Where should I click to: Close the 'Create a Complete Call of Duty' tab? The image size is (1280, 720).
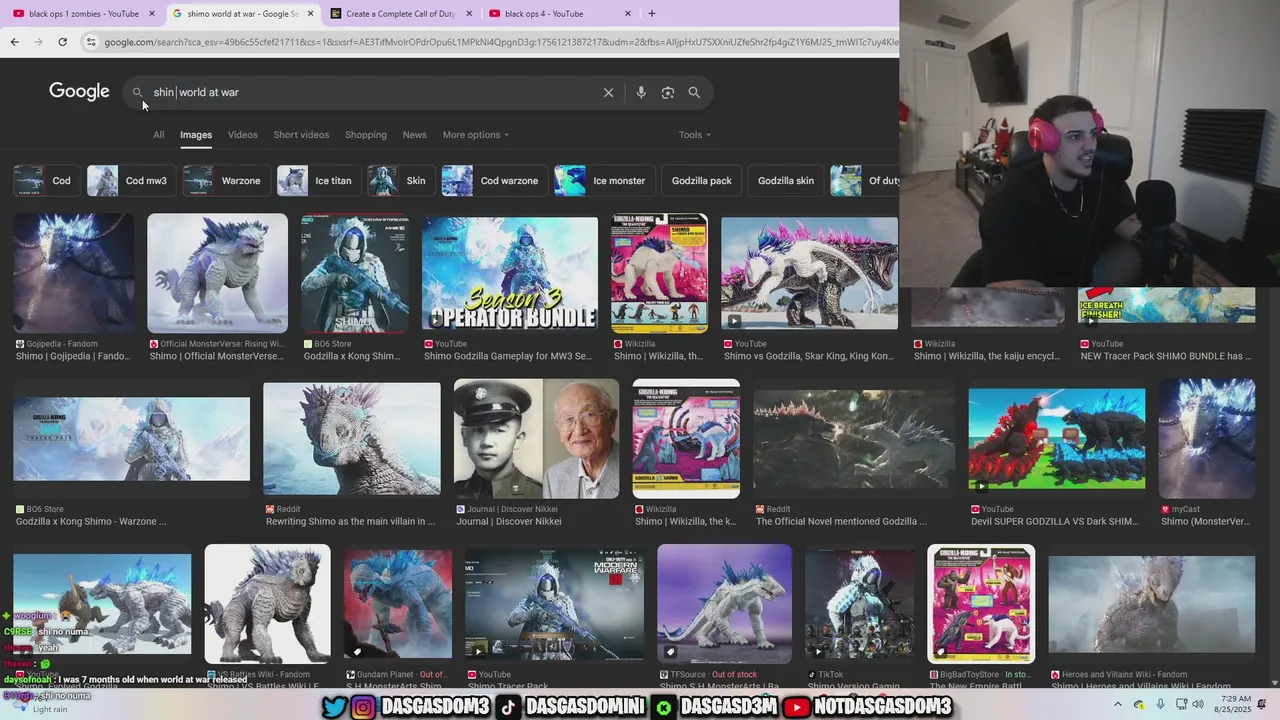pos(469,14)
